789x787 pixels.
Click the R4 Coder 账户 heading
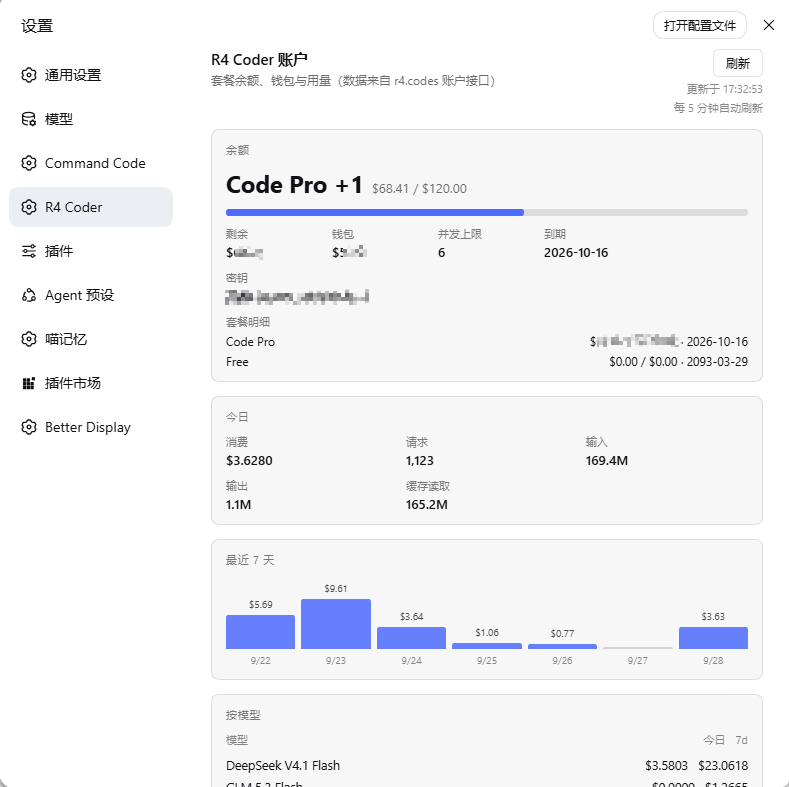[259, 60]
